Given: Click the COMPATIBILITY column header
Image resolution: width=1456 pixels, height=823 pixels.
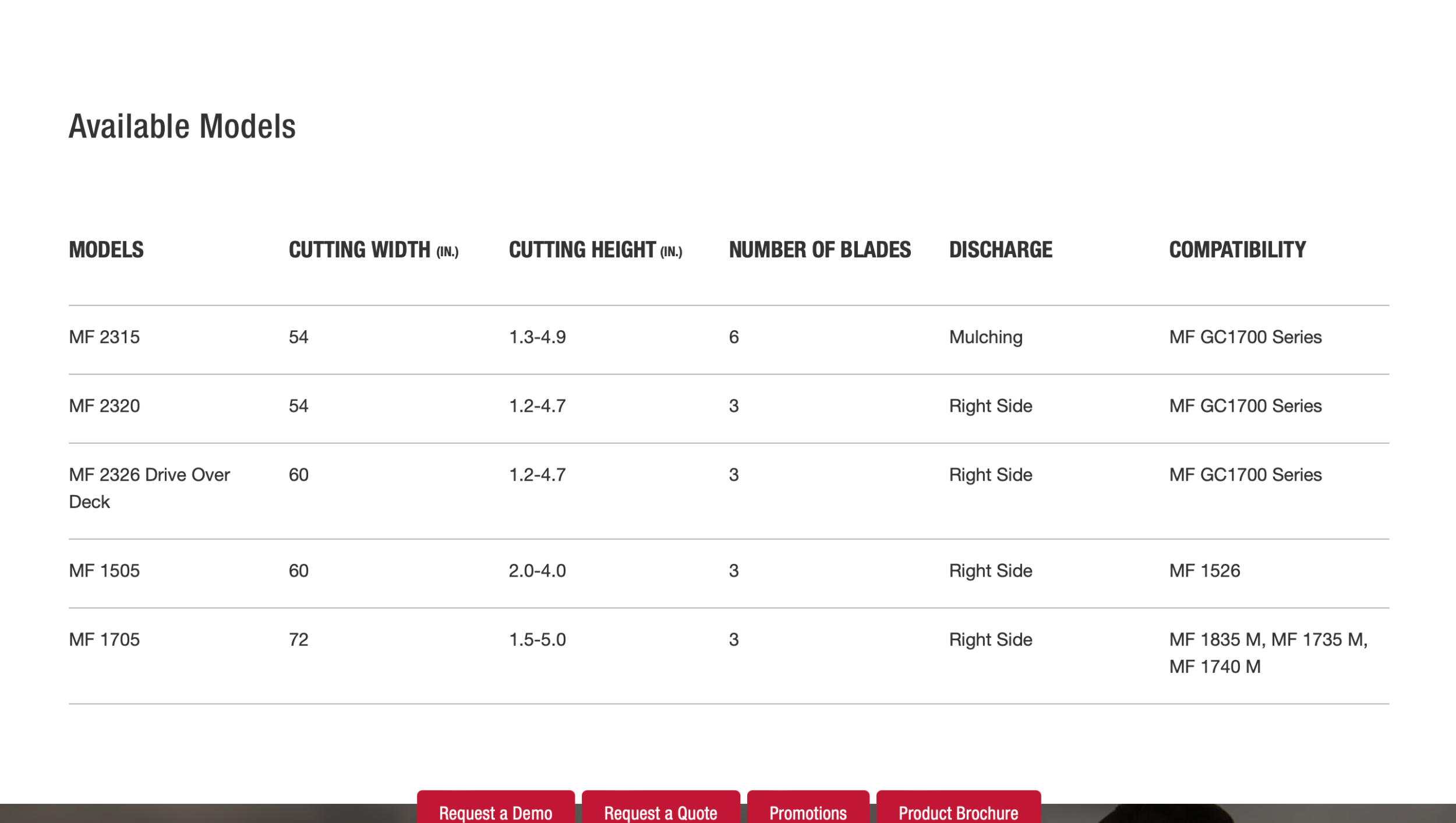Looking at the screenshot, I should point(1237,250).
